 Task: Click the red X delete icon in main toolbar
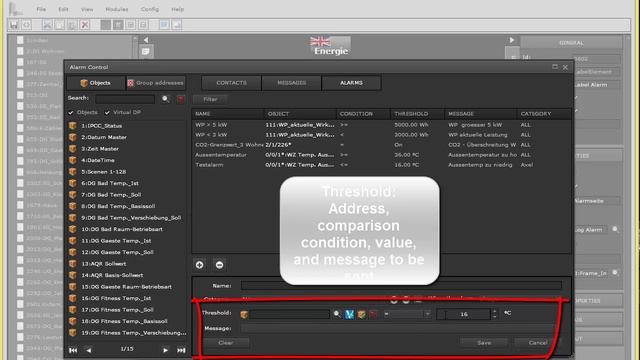(x=84, y=25)
